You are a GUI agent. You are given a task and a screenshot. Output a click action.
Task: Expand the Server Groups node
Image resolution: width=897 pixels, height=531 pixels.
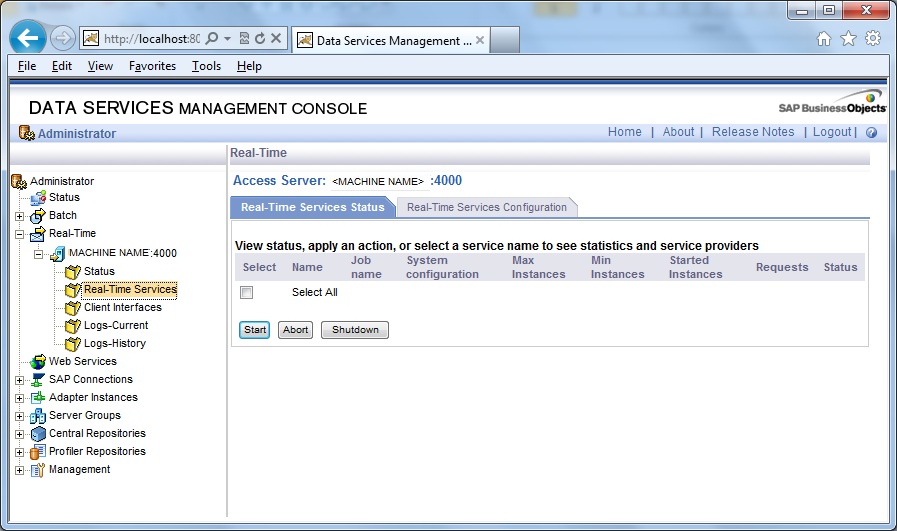click(19, 417)
